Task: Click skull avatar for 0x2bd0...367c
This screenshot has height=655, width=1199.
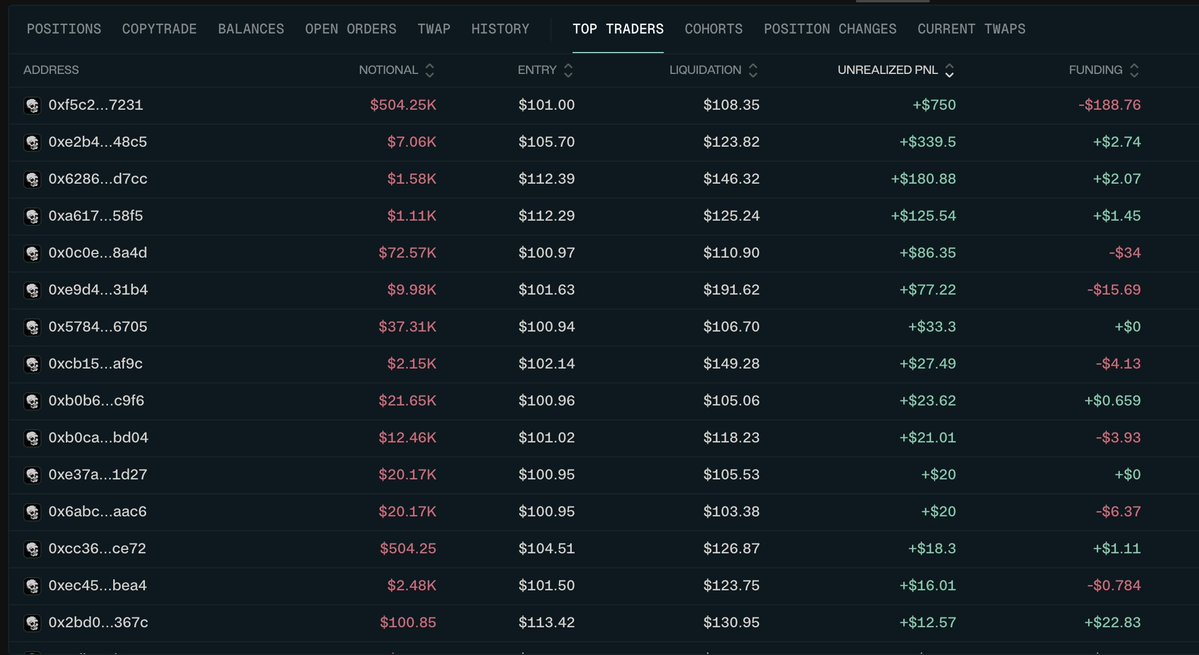Action: click(x=32, y=623)
